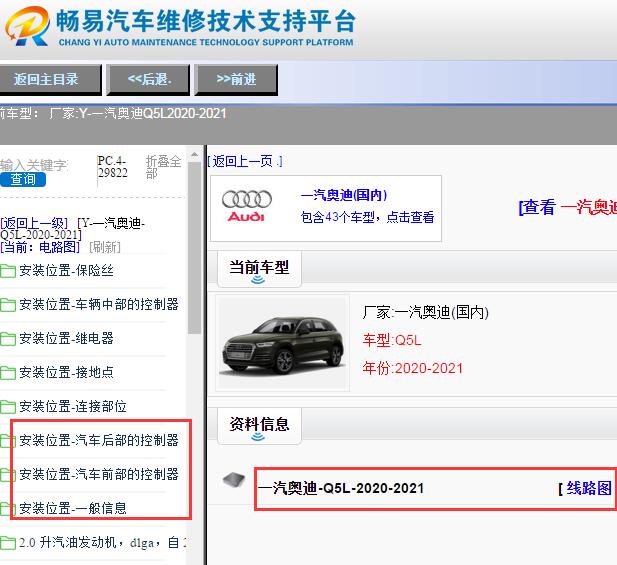The width and height of the screenshot is (617, 565).
Task: Select the 当前车型 tab
Action: pyautogui.click(x=259, y=269)
